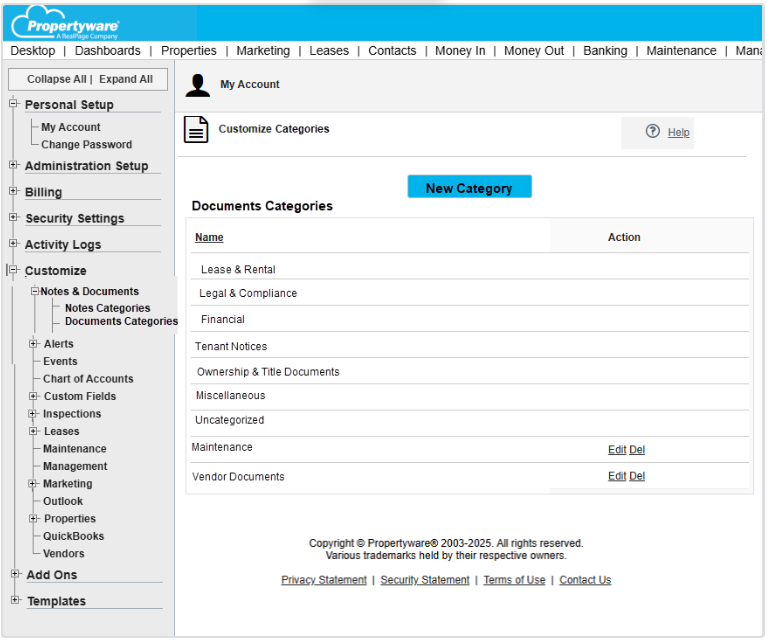Click Collapse All in the sidebar
The image size is (767, 640).
click(x=57, y=79)
